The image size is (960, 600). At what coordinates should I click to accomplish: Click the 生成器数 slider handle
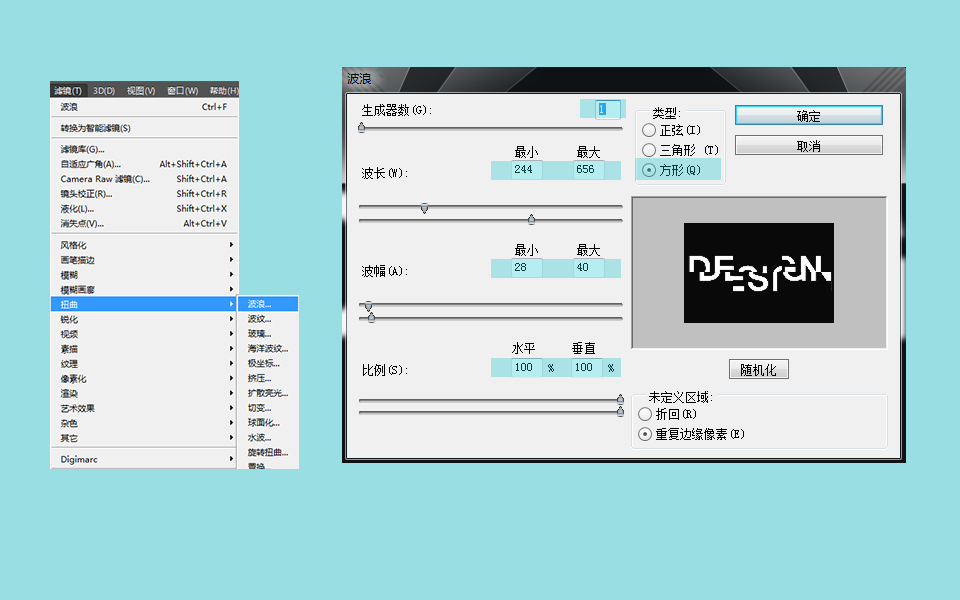362,127
